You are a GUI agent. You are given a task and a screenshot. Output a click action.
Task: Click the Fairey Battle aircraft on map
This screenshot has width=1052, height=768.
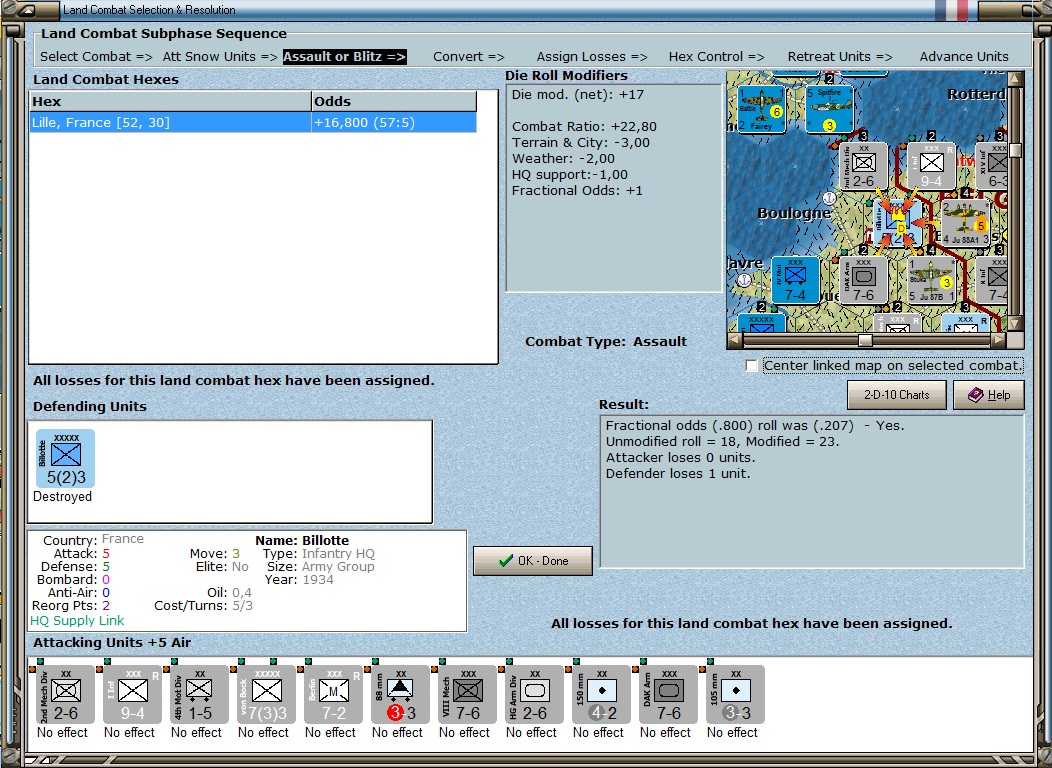(761, 109)
